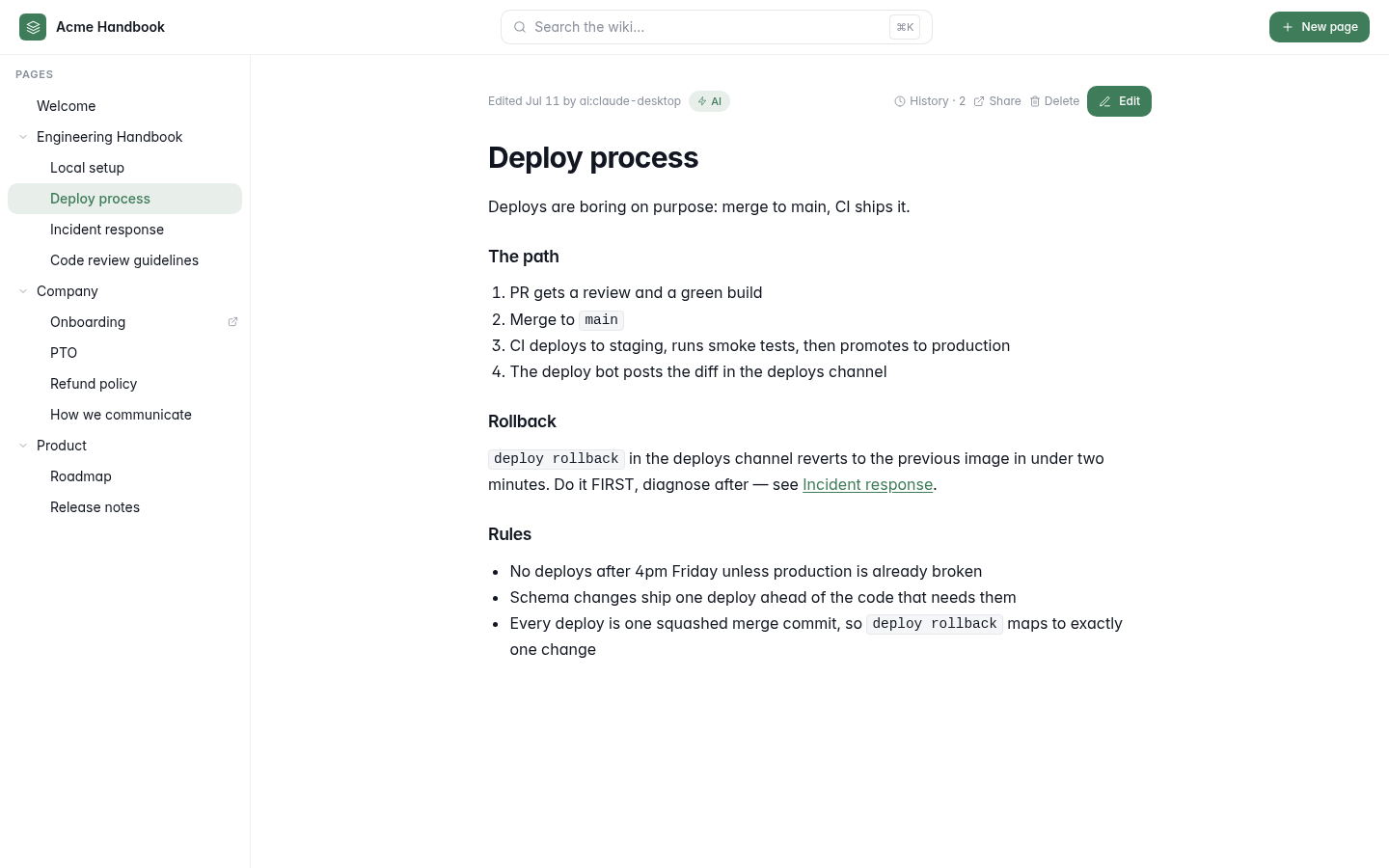Screen dimensions: 1389x868
Task: Click the AI lightning badge
Action: pyautogui.click(x=709, y=101)
